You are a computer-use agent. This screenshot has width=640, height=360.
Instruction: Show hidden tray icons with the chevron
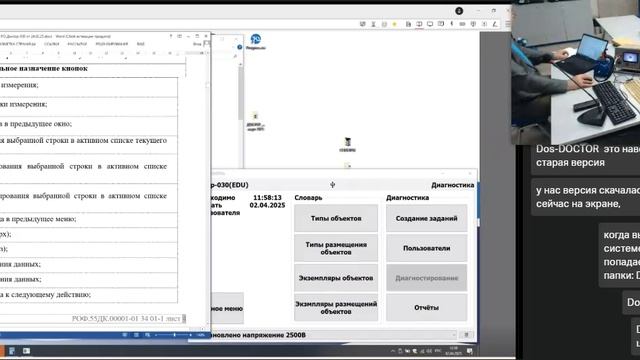click(x=393, y=351)
